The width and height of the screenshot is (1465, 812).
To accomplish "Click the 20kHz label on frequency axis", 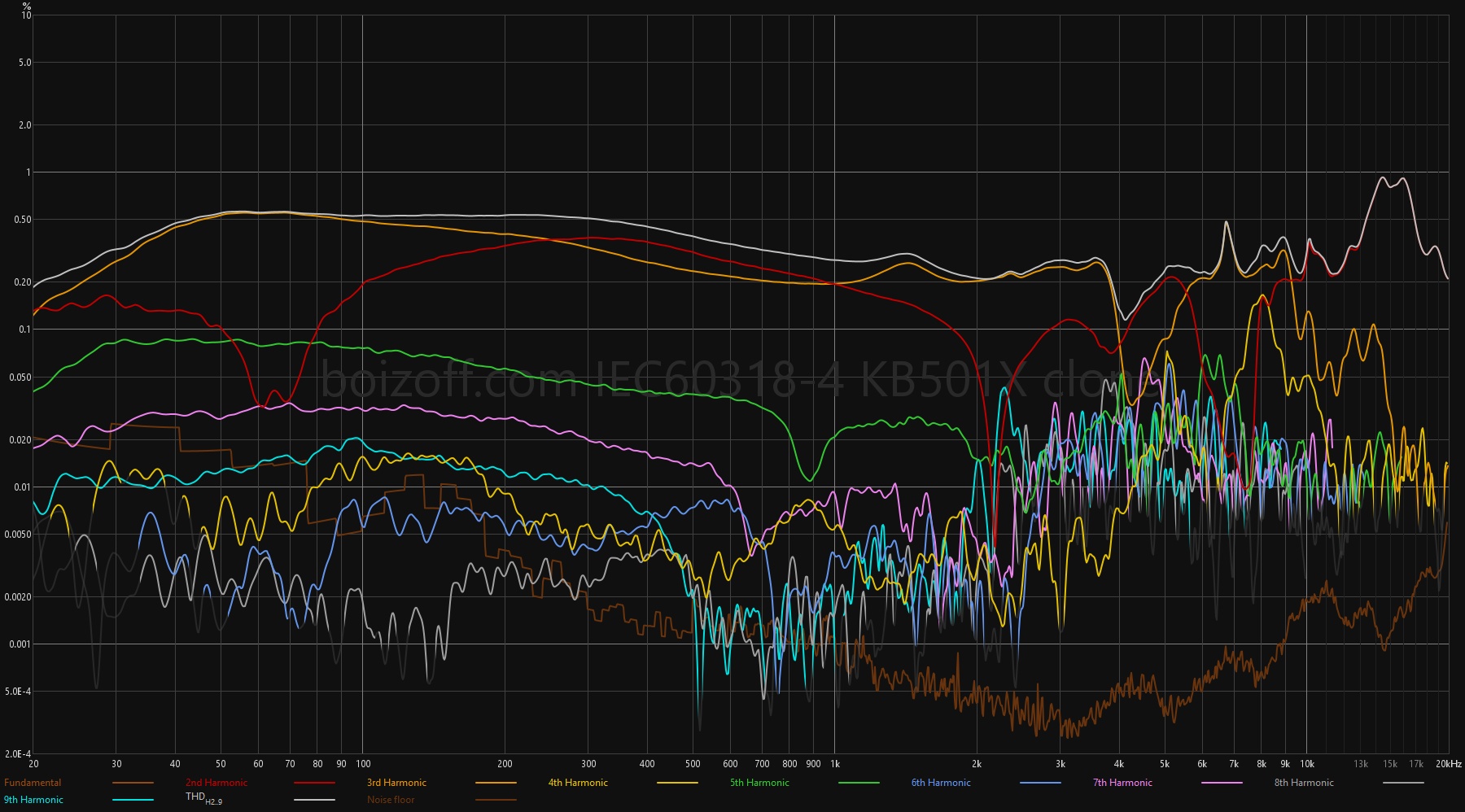I will coord(1449,764).
